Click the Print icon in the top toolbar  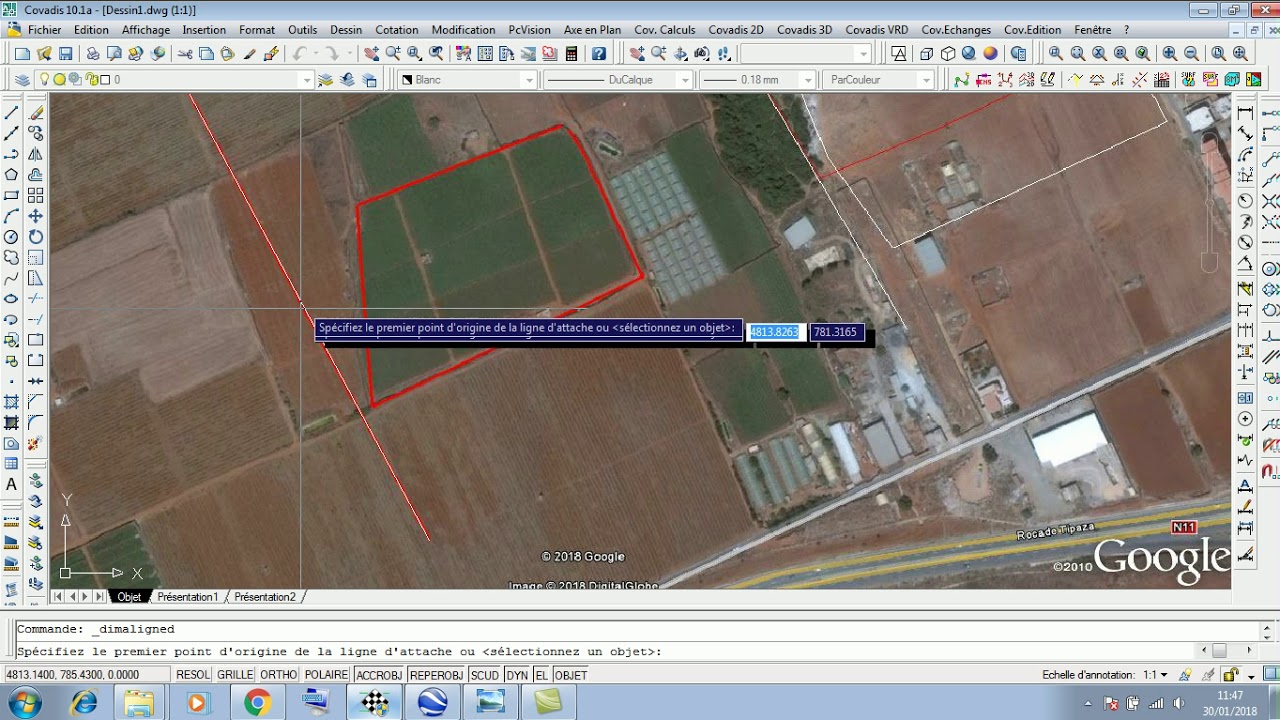pyautogui.click(x=93, y=54)
